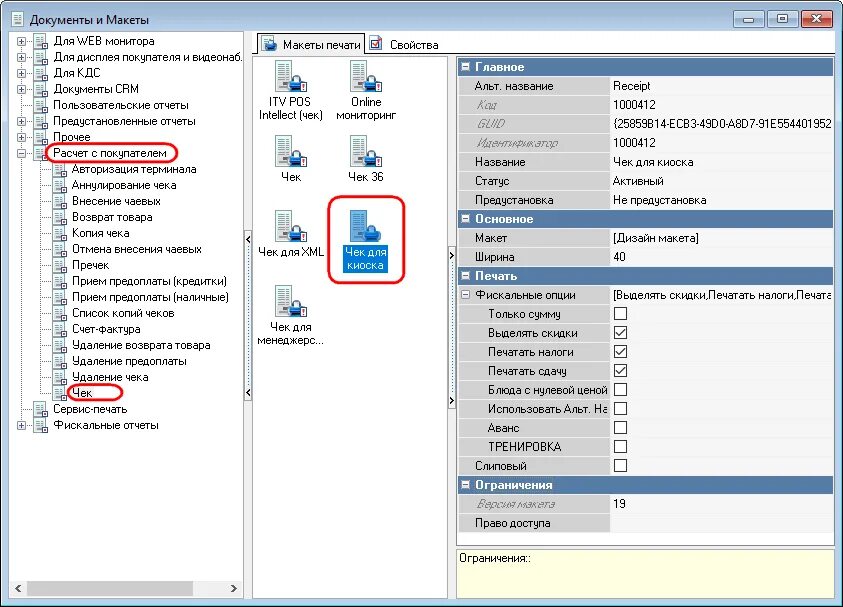Collapse the Расчет с покупателем tree branch
Image resolution: width=843 pixels, height=607 pixels.
pos(22,152)
